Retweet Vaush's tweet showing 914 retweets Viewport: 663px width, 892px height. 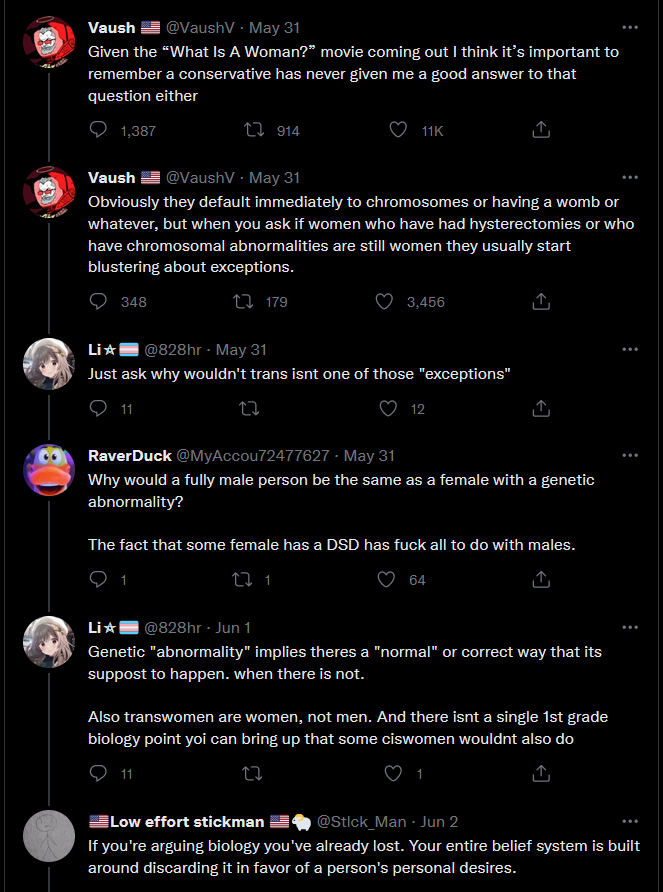[x=254, y=130]
